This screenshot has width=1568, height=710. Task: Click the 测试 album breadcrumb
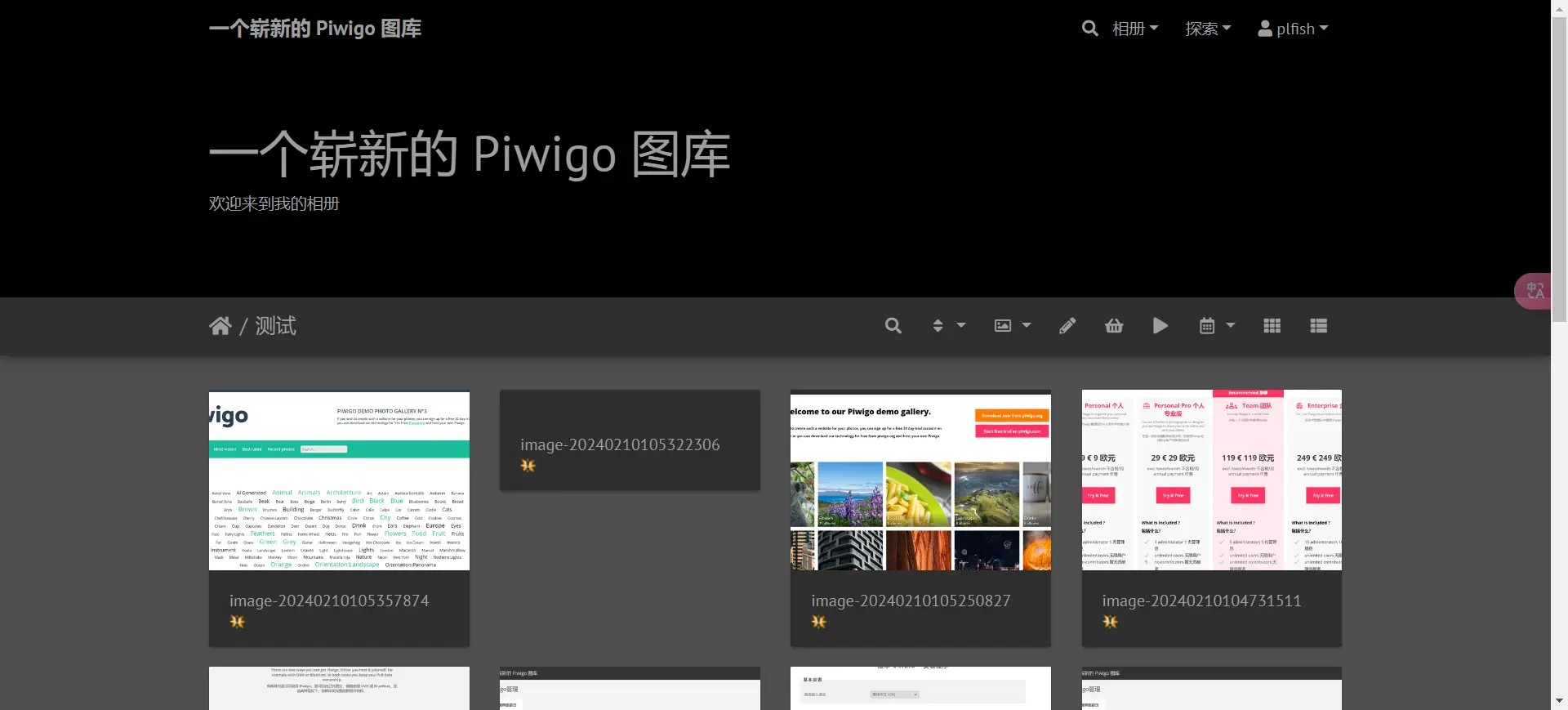(x=276, y=326)
